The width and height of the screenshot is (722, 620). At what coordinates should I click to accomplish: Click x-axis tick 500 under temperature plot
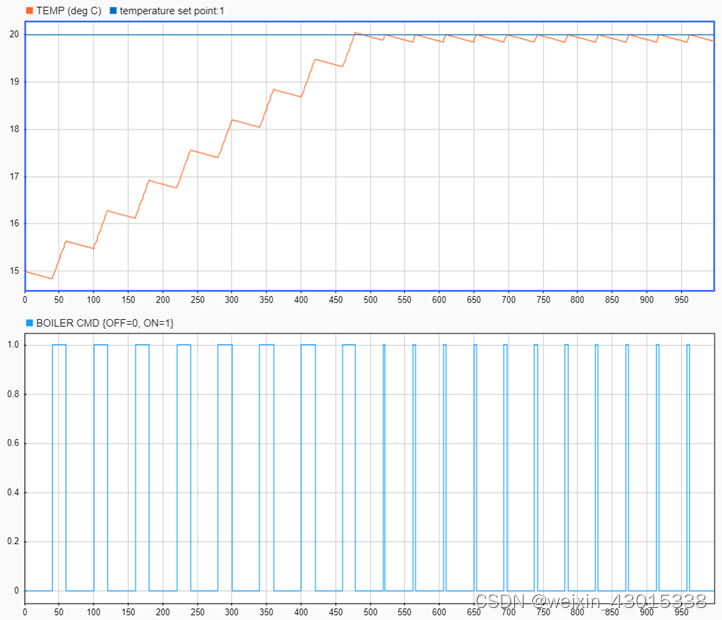(x=370, y=300)
